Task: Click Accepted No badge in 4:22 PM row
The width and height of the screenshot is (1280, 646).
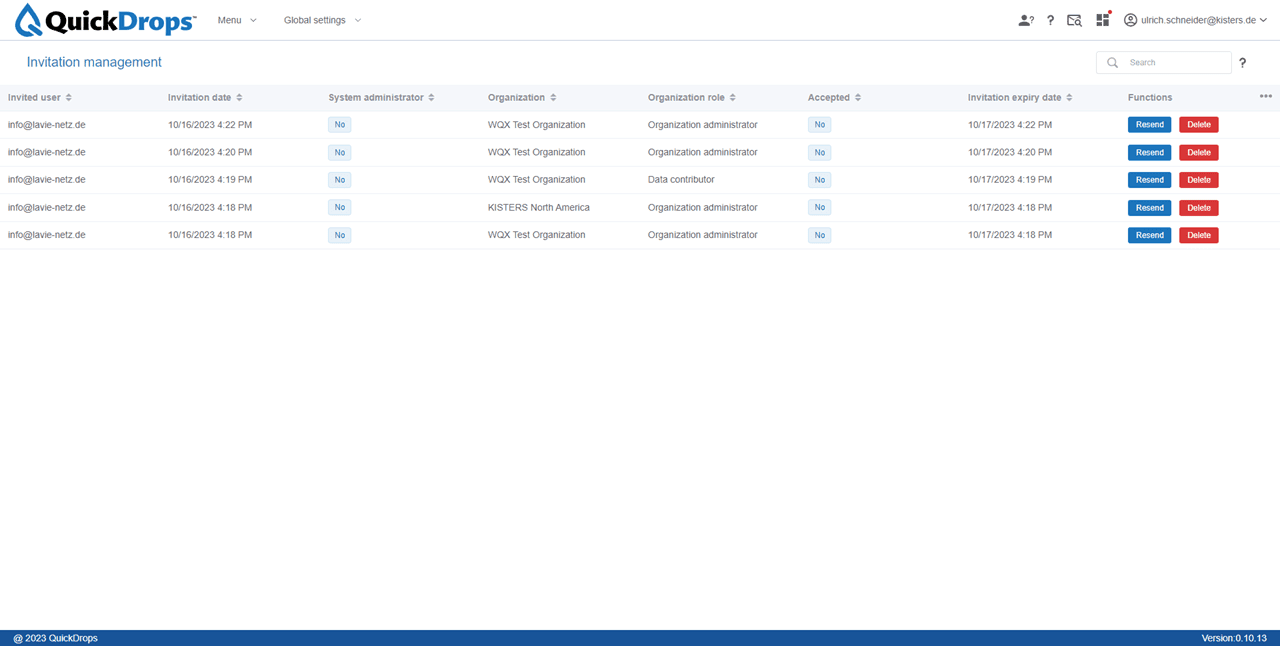Action: (x=820, y=125)
